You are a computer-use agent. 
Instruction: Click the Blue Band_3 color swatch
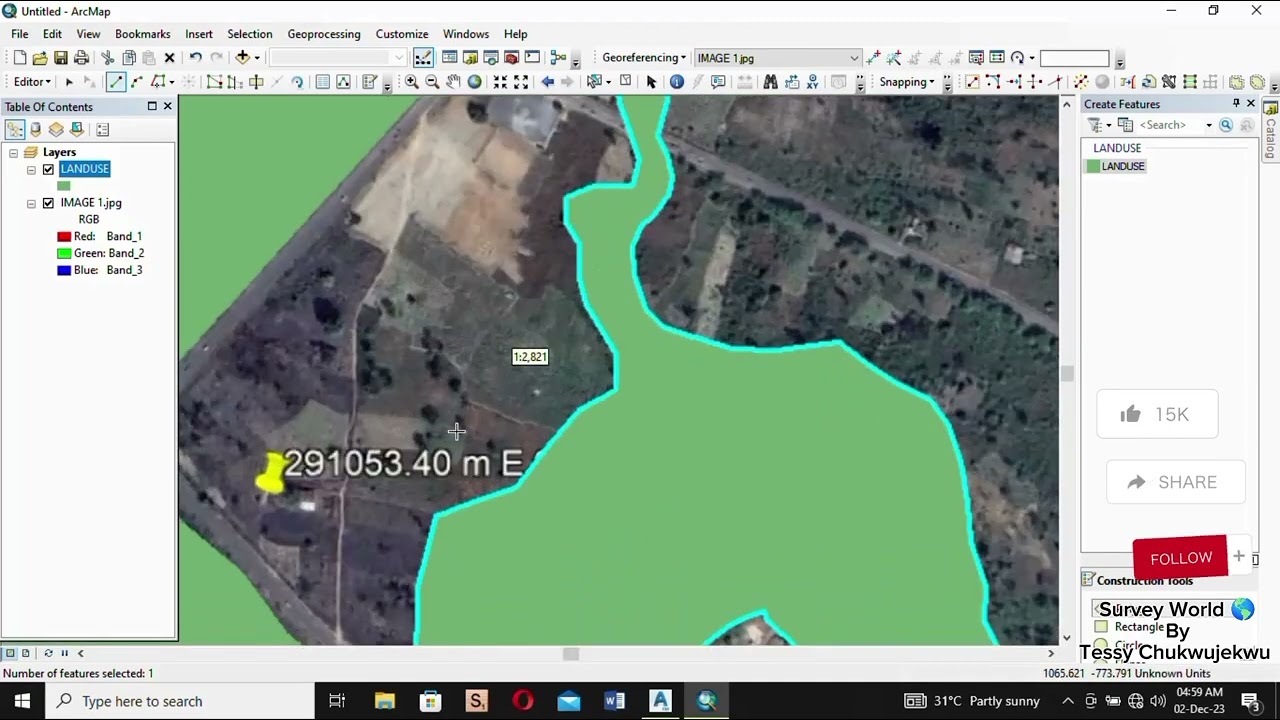pyautogui.click(x=64, y=271)
